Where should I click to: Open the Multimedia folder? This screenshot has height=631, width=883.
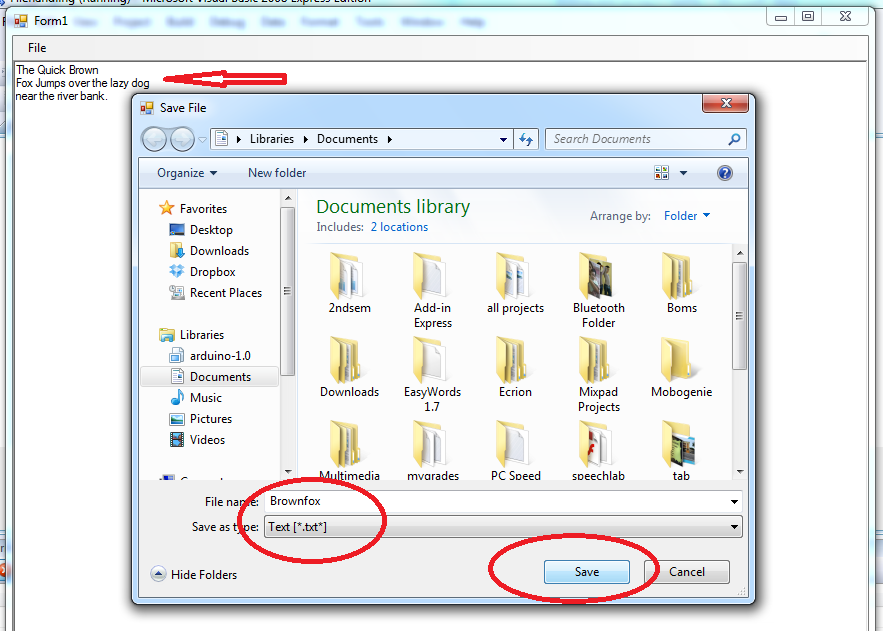click(349, 450)
